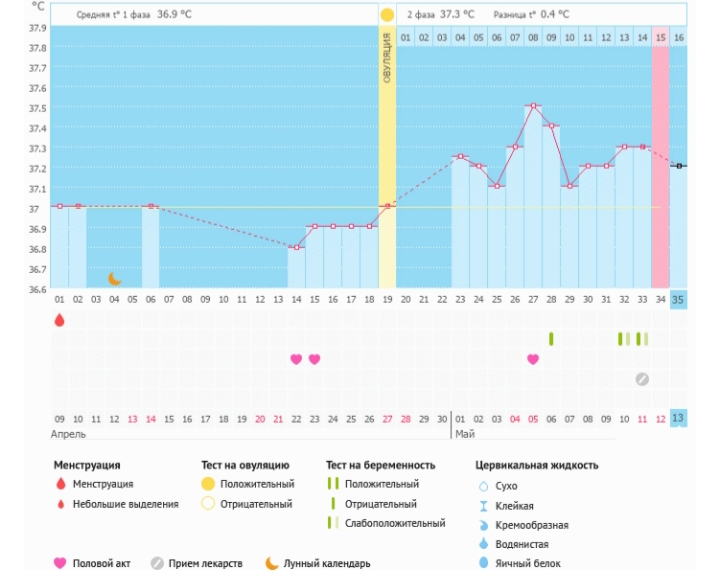This screenshot has width=720, height=578.
Task: Select the 37.5 peak temperature point on the graph
Action: click(534, 106)
